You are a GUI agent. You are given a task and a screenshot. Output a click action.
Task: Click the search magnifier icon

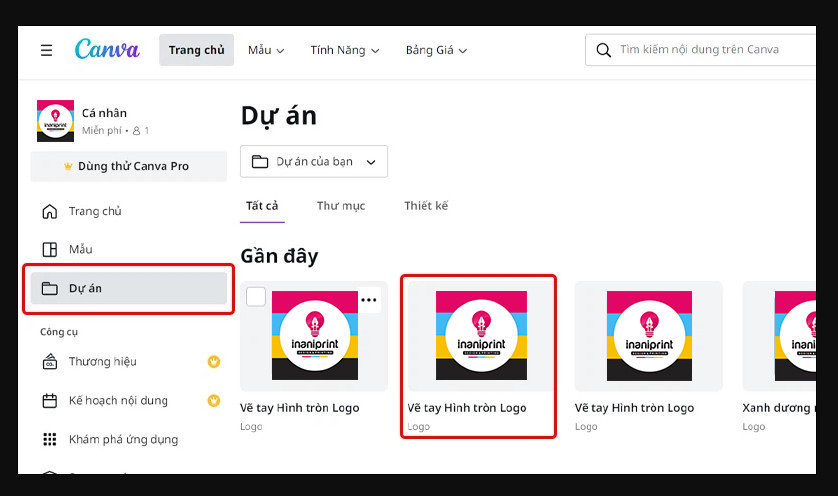coord(603,50)
